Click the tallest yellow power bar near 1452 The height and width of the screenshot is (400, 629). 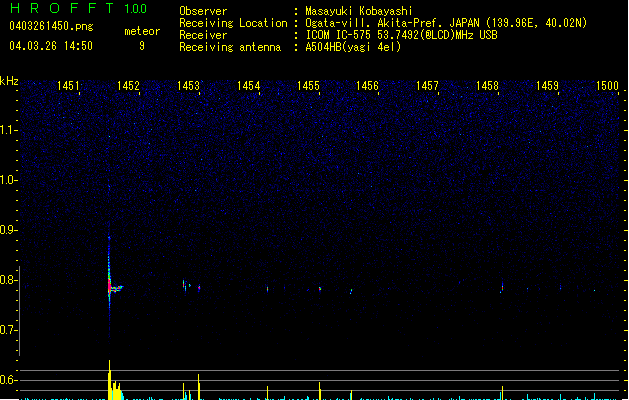[x=109, y=380]
